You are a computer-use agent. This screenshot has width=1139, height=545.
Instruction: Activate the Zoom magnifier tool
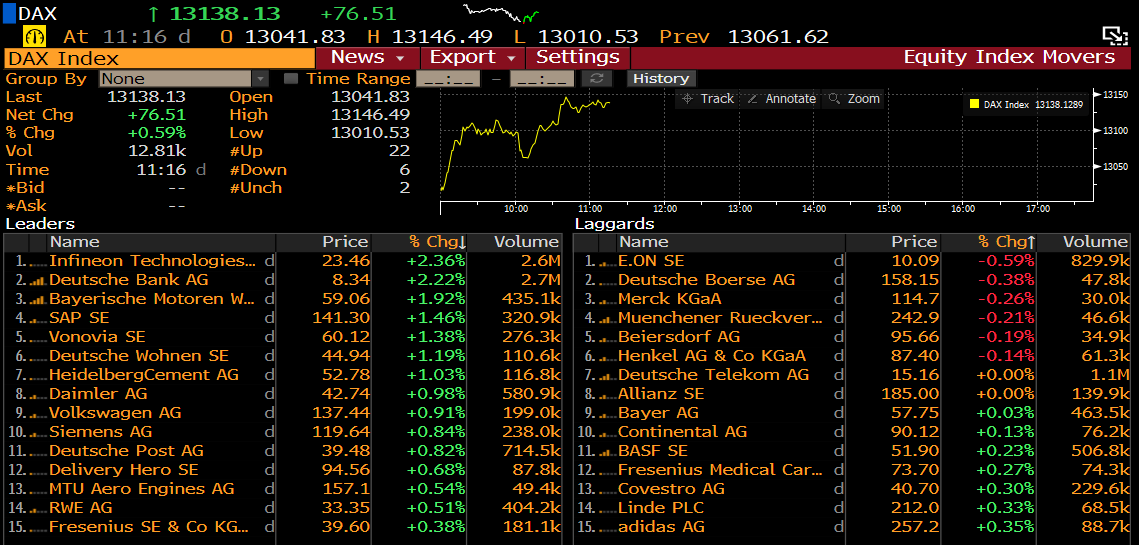click(854, 99)
